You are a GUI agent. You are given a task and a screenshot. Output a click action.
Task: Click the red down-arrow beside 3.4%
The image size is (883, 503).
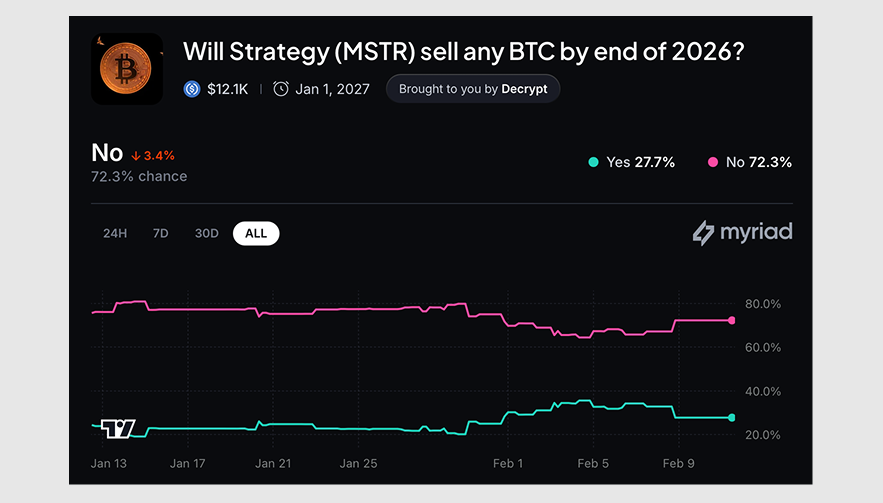point(136,156)
